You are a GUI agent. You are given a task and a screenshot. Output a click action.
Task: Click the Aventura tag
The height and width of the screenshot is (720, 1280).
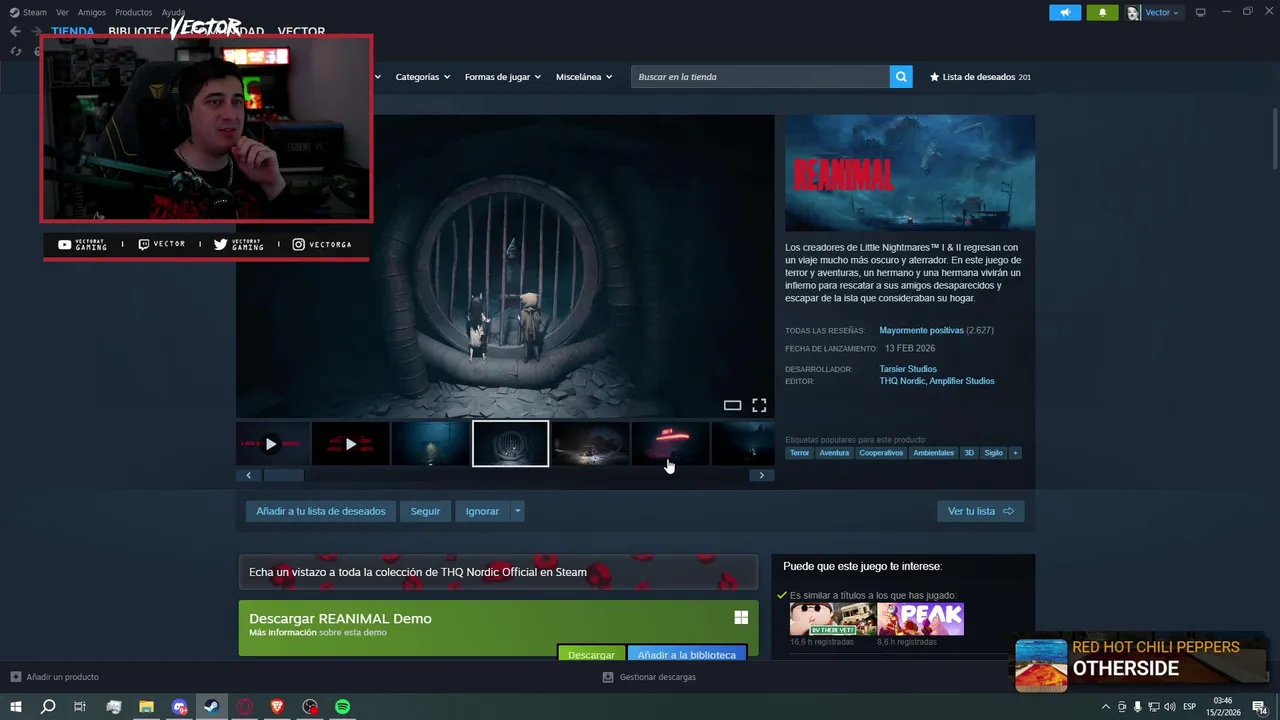(x=834, y=453)
